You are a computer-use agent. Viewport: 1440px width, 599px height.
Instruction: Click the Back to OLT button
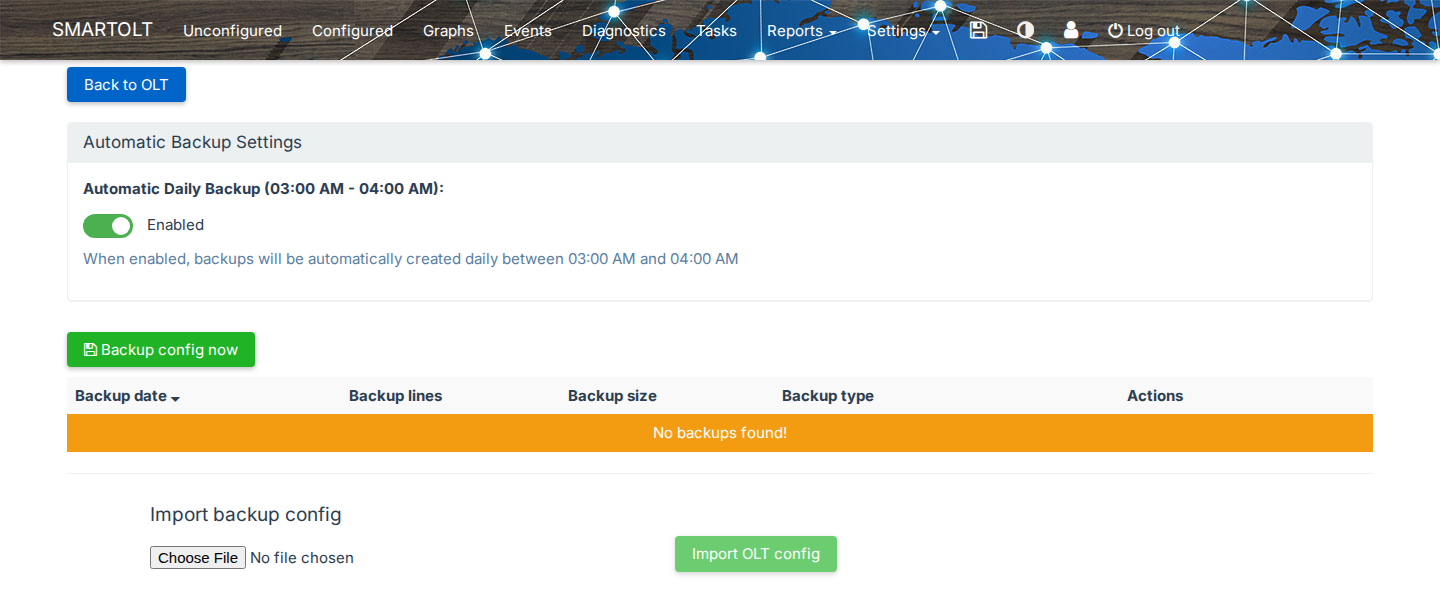click(x=126, y=85)
